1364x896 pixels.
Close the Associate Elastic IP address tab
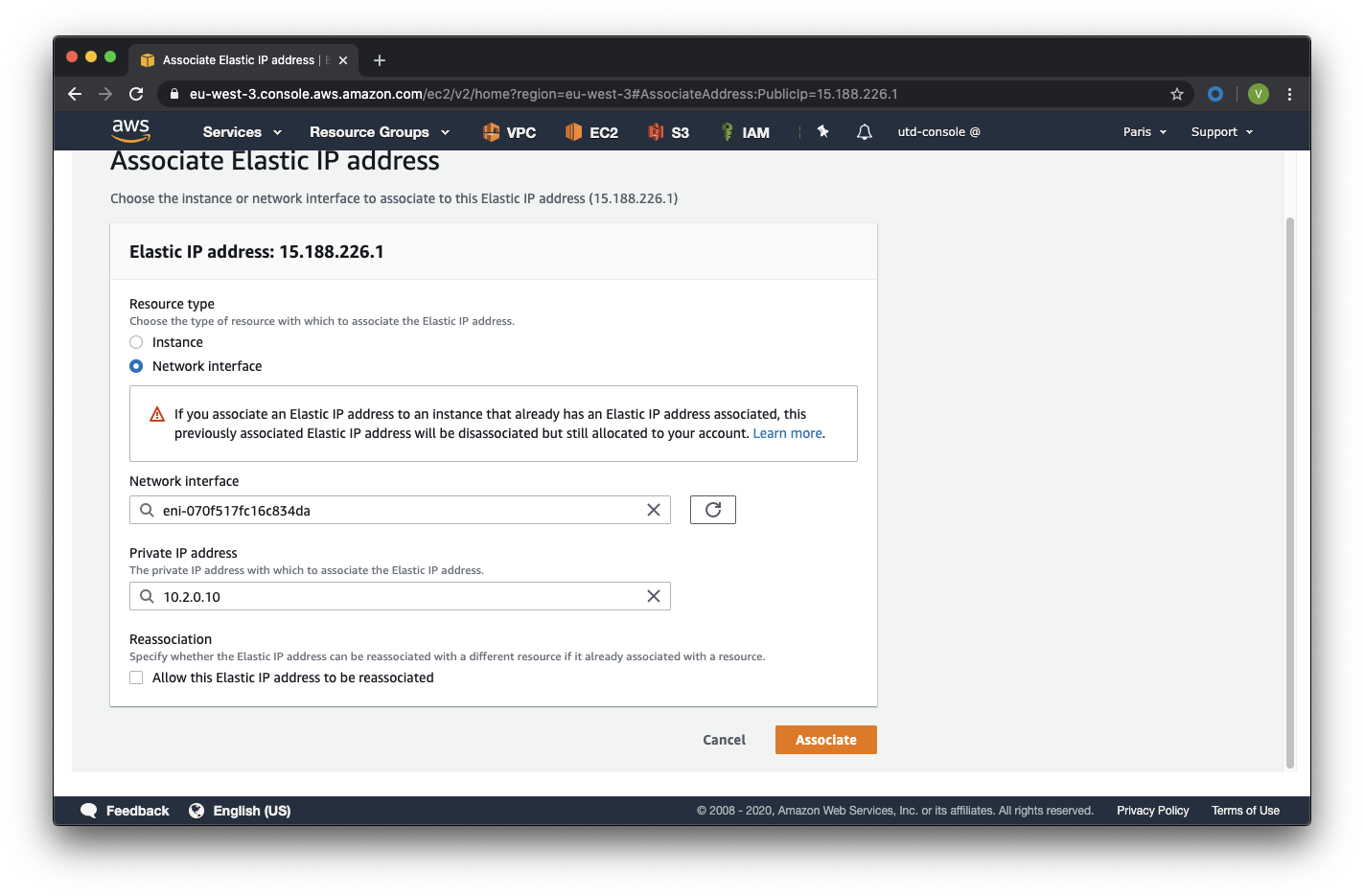tap(343, 60)
